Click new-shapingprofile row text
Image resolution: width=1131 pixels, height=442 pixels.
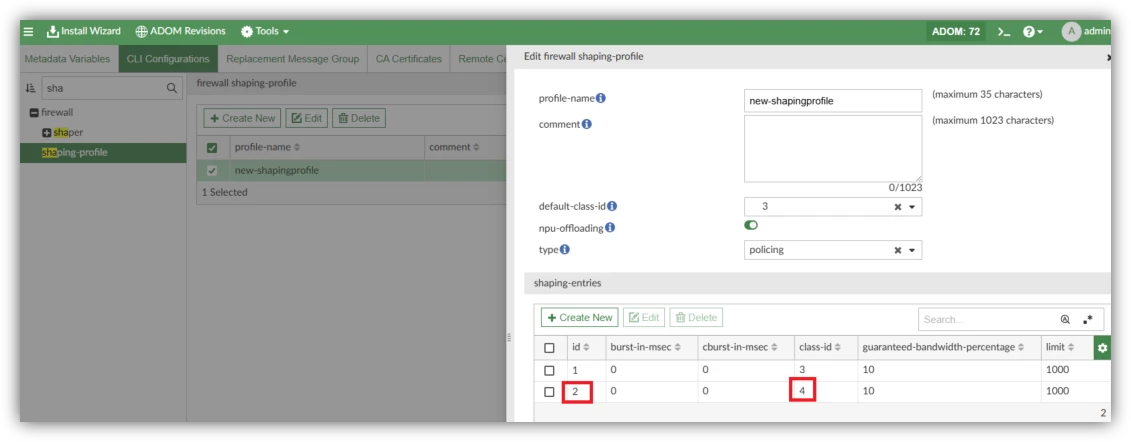coord(276,171)
